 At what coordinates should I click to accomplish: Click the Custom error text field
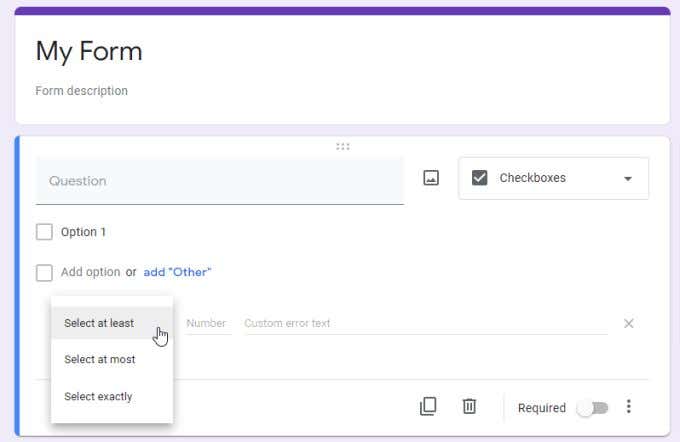[425, 324]
